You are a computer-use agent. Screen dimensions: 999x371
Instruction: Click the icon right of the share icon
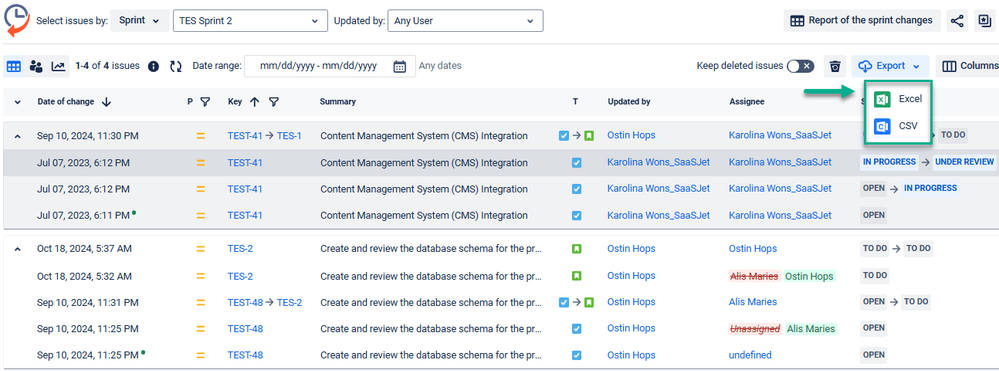pos(984,20)
